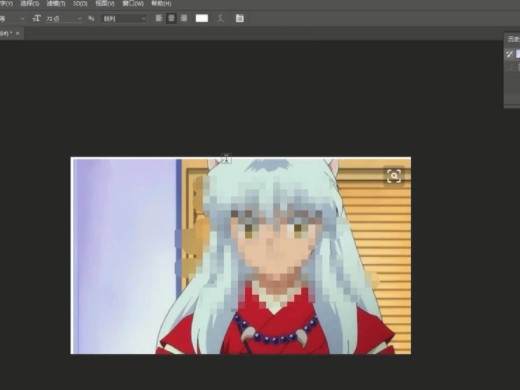Screen dimensions: 520x390
Task: Center align the text
Action: click(x=171, y=18)
